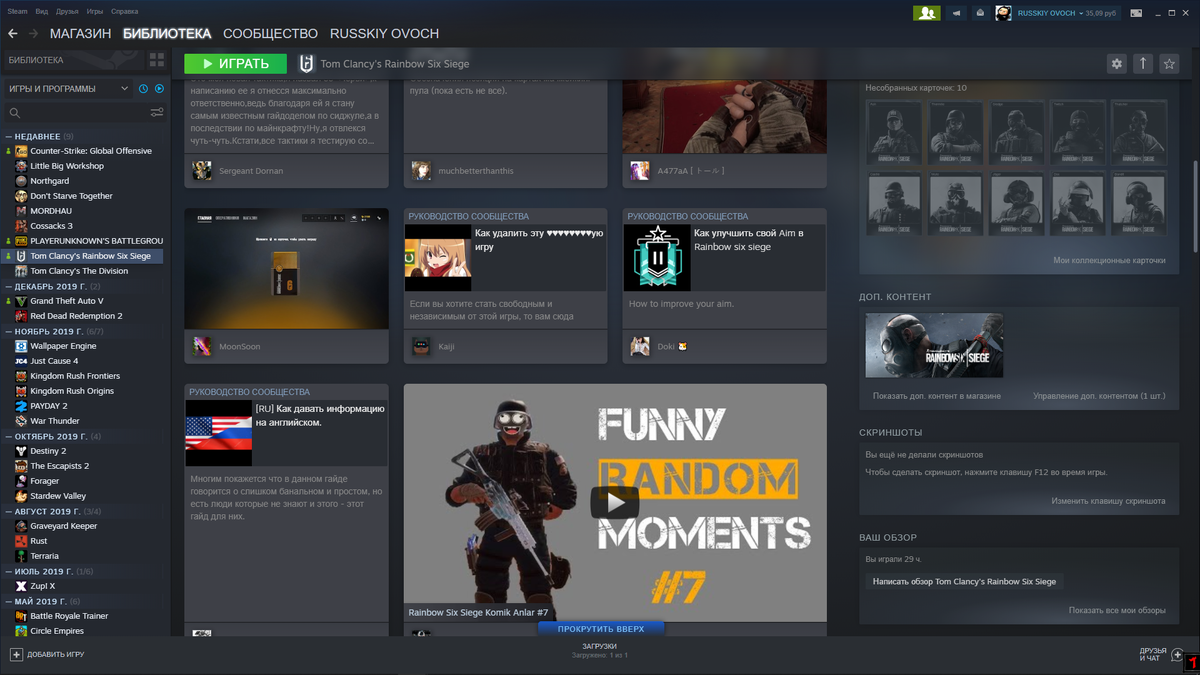The image size is (1200, 675).
Task: Switch to Big Picture mode icon
Action: 1136,13
